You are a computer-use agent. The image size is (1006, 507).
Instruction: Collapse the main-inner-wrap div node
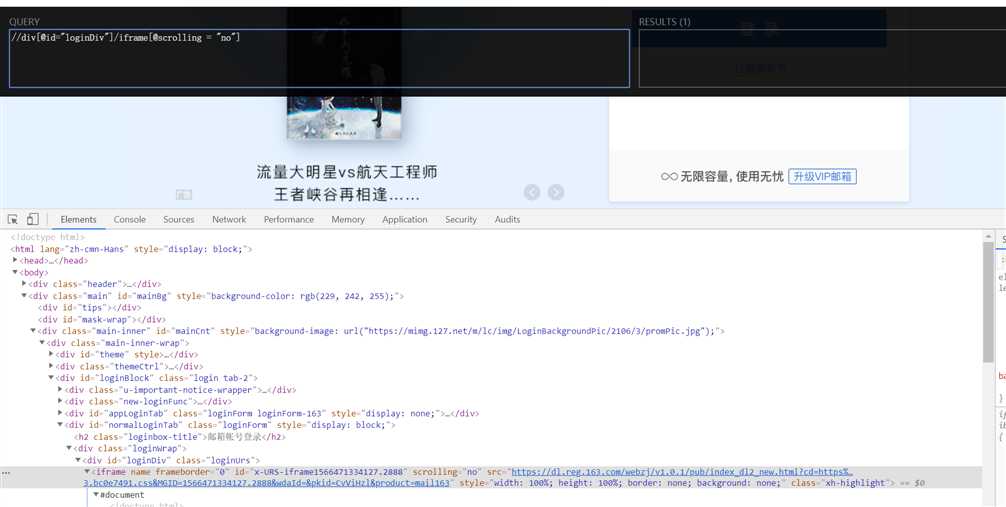pos(42,343)
